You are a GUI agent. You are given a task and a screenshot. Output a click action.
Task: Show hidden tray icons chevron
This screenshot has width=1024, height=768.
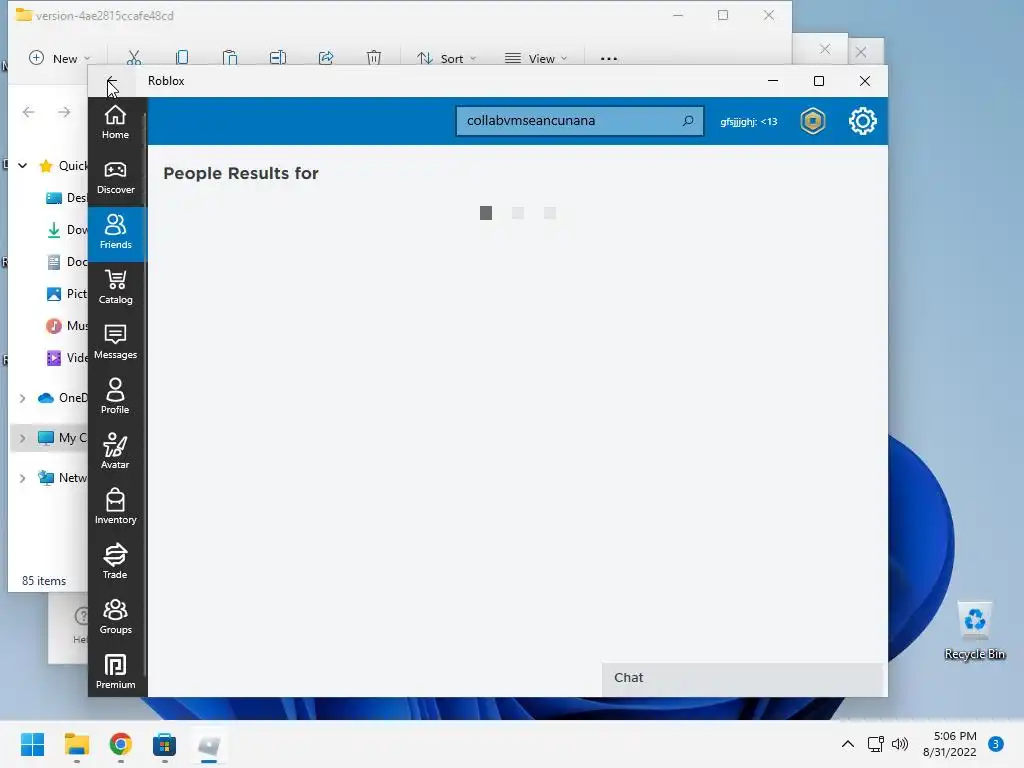(x=848, y=744)
